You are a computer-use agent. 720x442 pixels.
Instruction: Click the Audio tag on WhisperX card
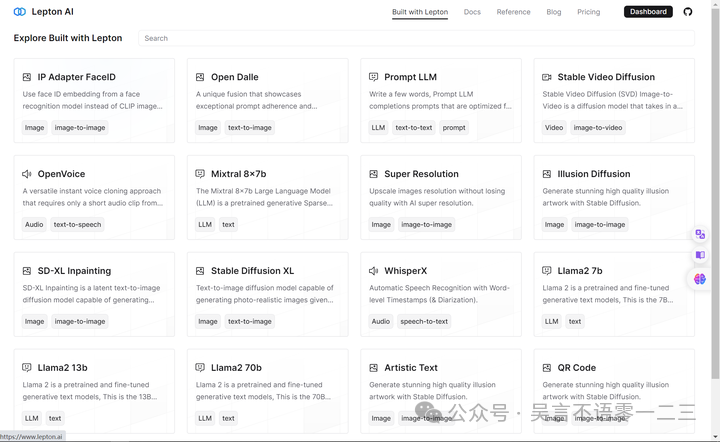coord(381,321)
